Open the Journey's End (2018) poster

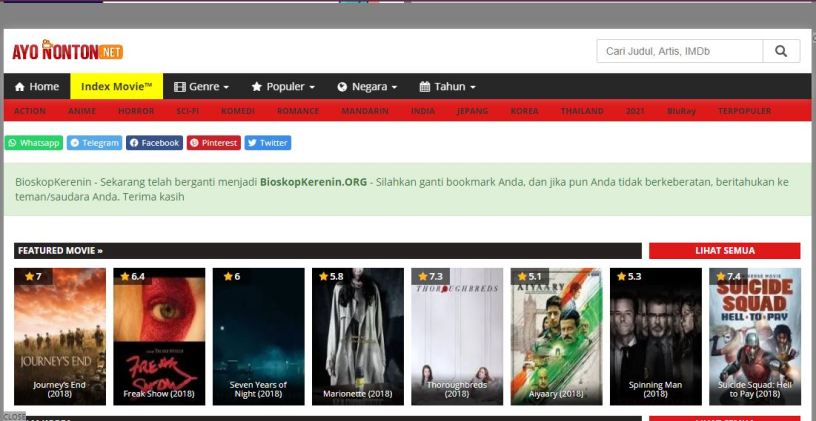coord(60,337)
